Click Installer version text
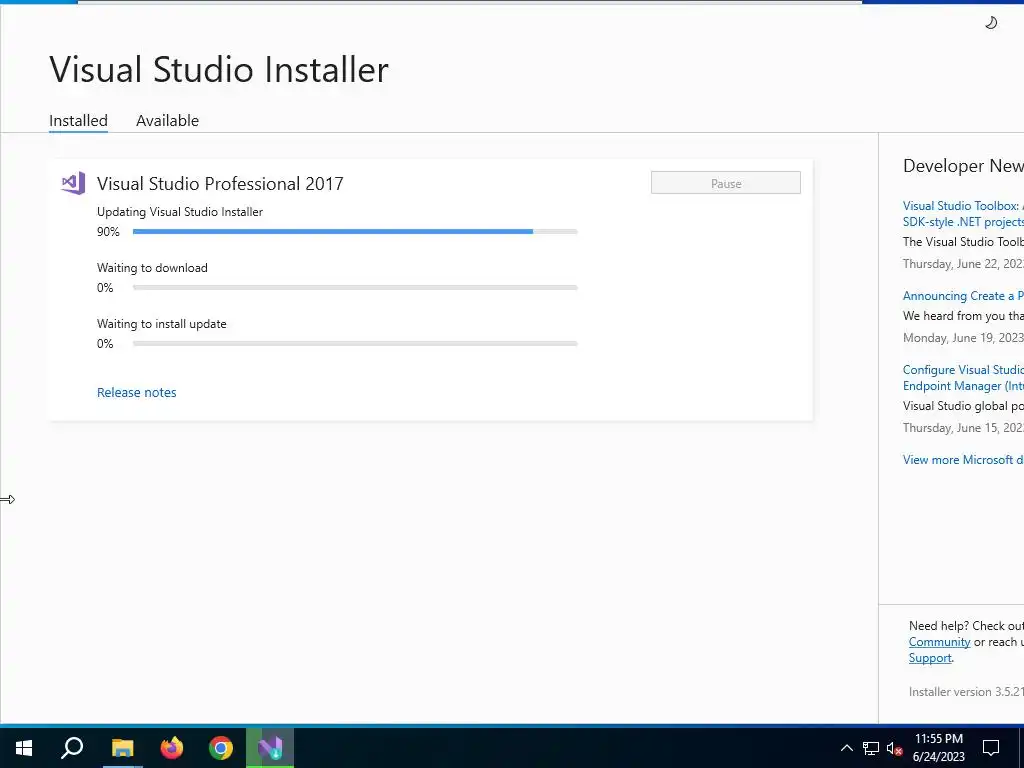 (x=966, y=692)
